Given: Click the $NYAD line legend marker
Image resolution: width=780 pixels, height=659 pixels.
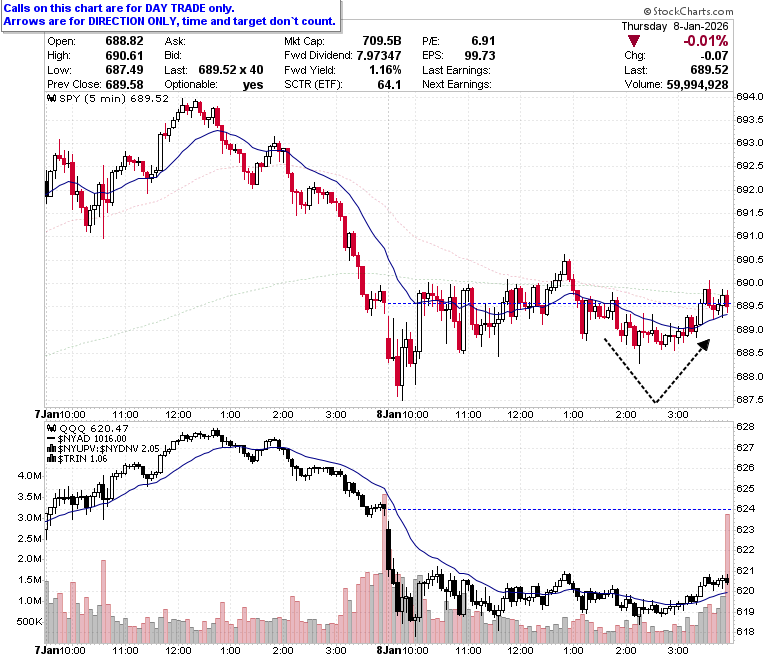Looking at the screenshot, I should (51, 439).
